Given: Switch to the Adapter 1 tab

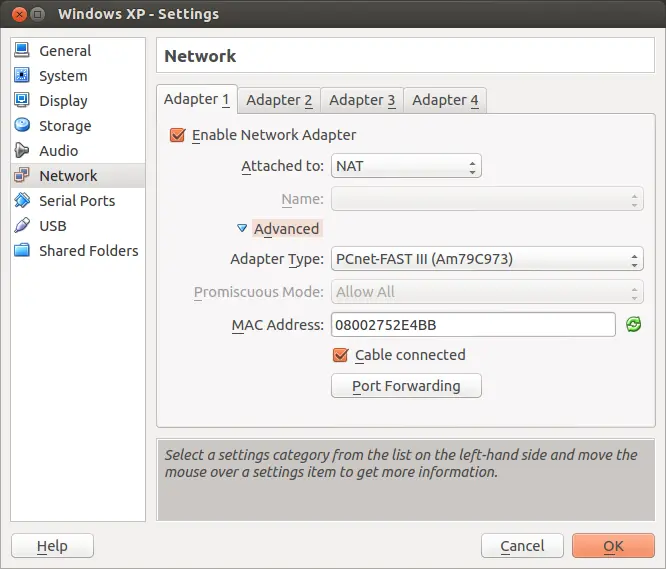Looking at the screenshot, I should [x=197, y=99].
